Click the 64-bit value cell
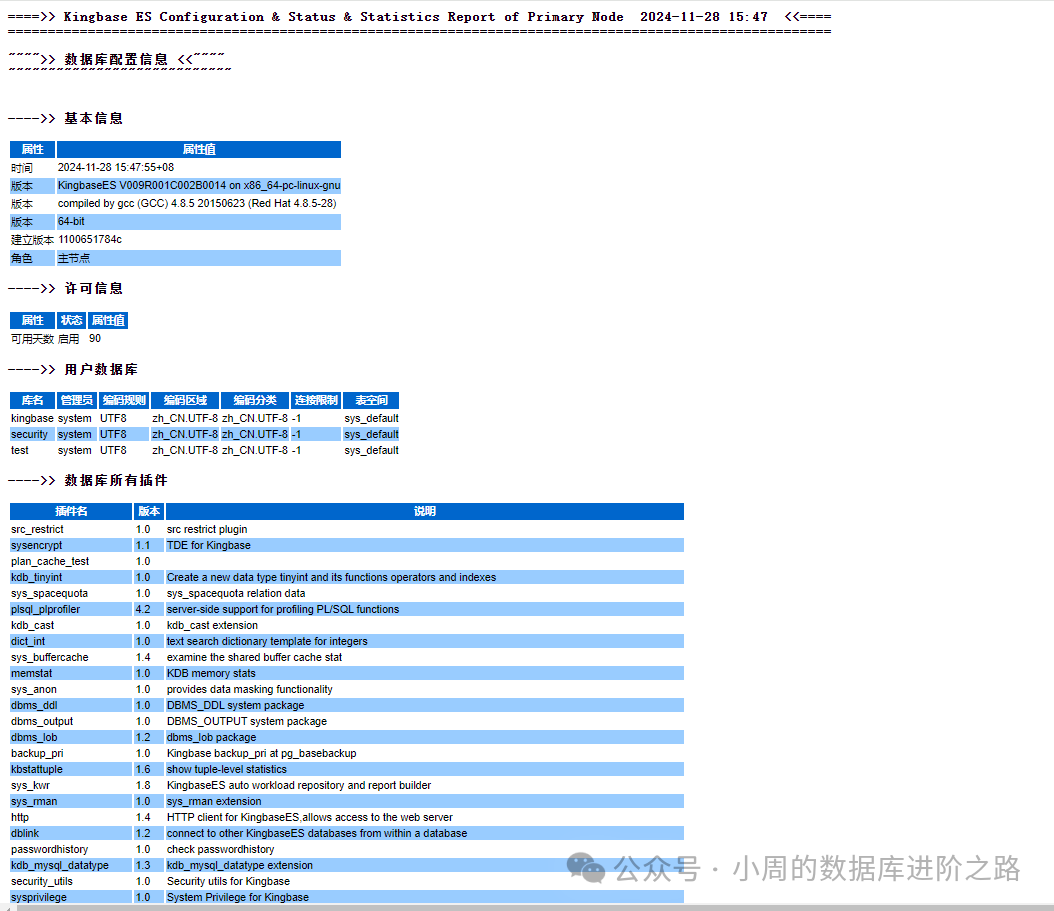The width and height of the screenshot is (1054, 911). [199, 222]
